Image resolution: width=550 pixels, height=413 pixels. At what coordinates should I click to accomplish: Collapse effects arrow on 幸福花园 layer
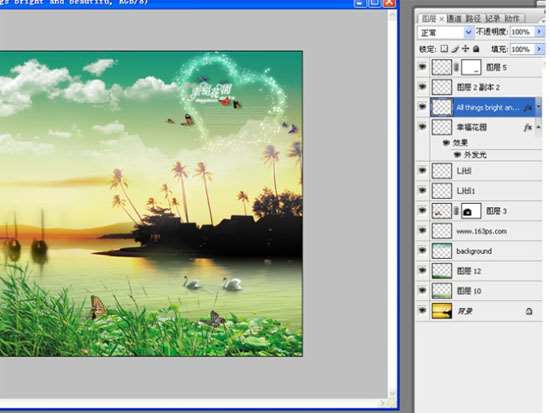(539, 127)
